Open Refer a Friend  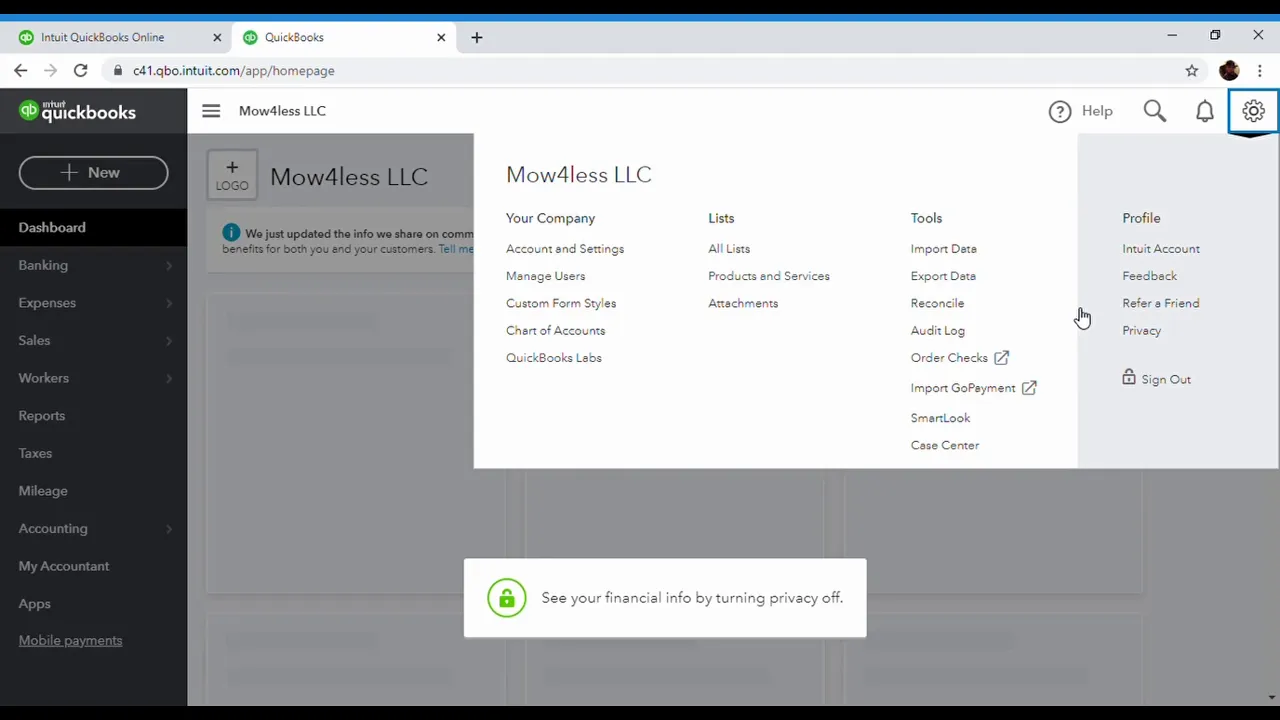[1160, 303]
